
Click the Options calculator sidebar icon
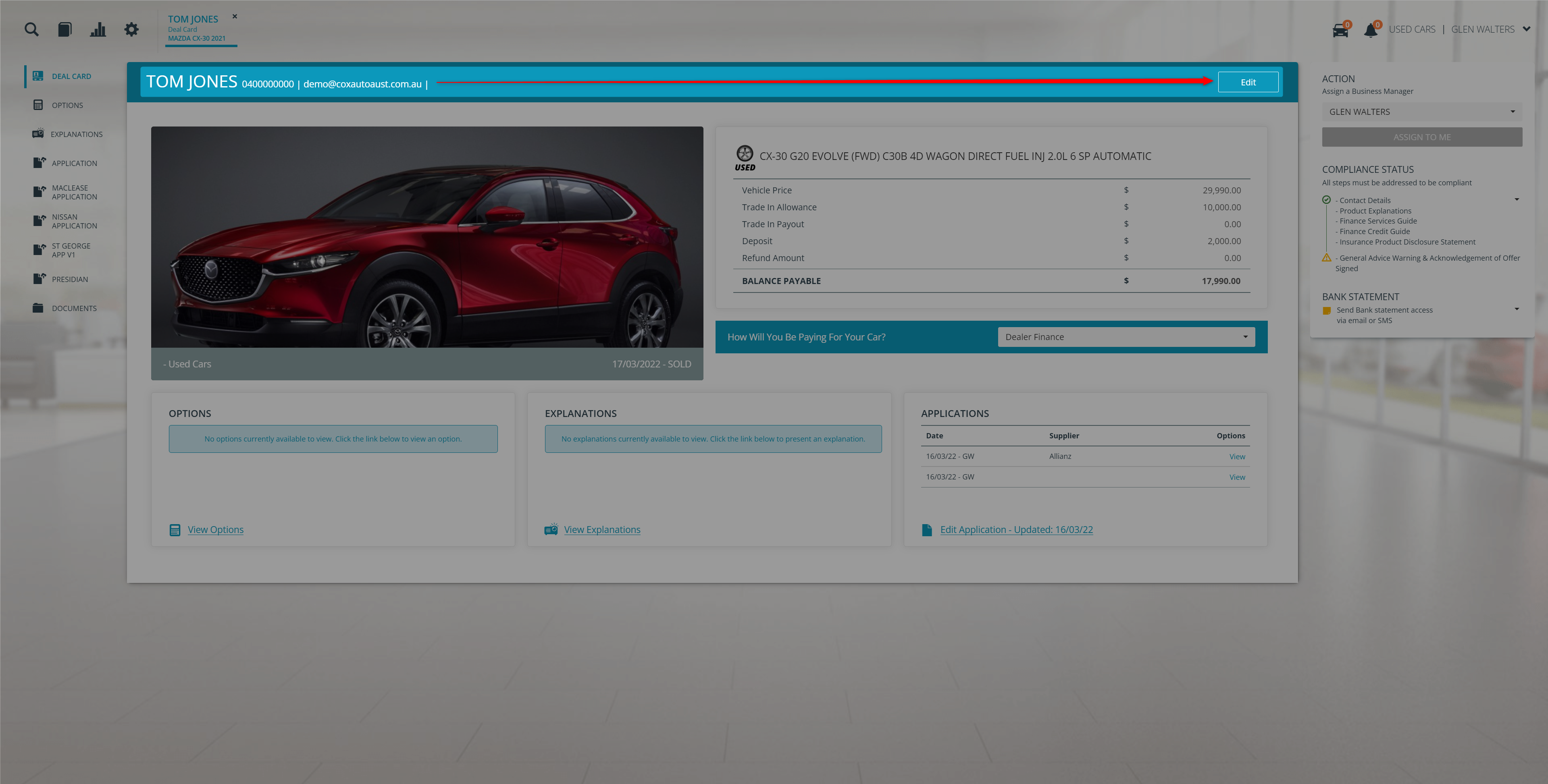[x=38, y=104]
